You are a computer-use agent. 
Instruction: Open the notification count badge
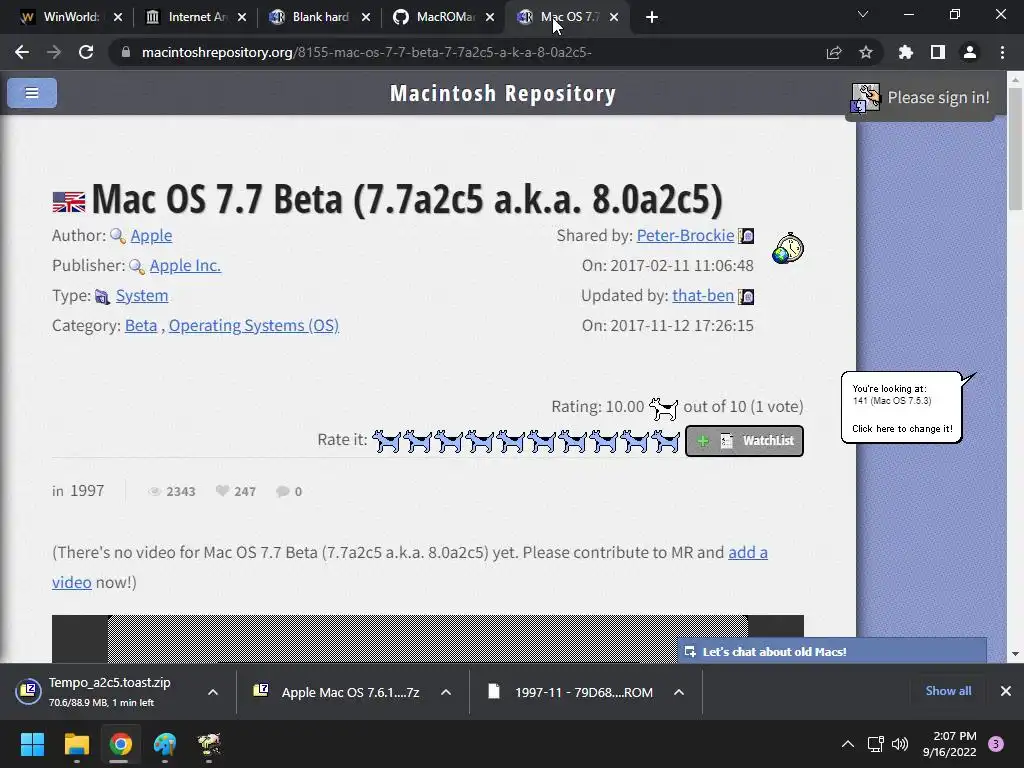(x=996, y=744)
